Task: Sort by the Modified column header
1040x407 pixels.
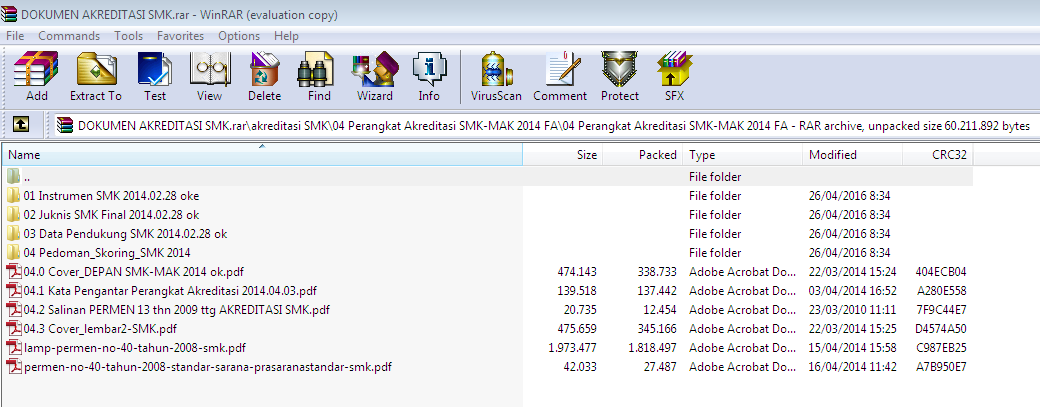Action: pyautogui.click(x=852, y=154)
